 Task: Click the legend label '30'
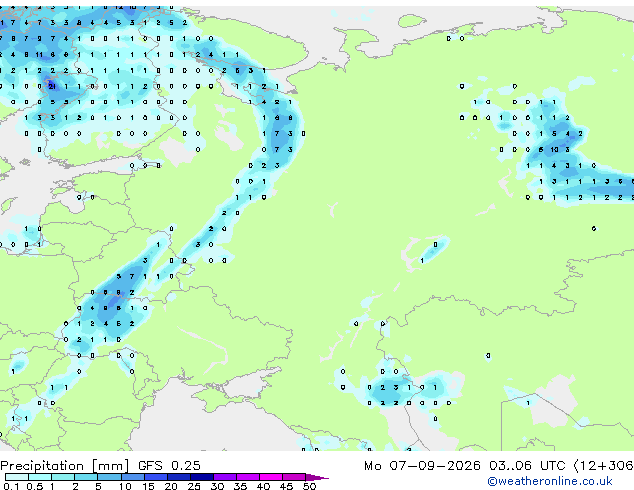tap(217, 486)
